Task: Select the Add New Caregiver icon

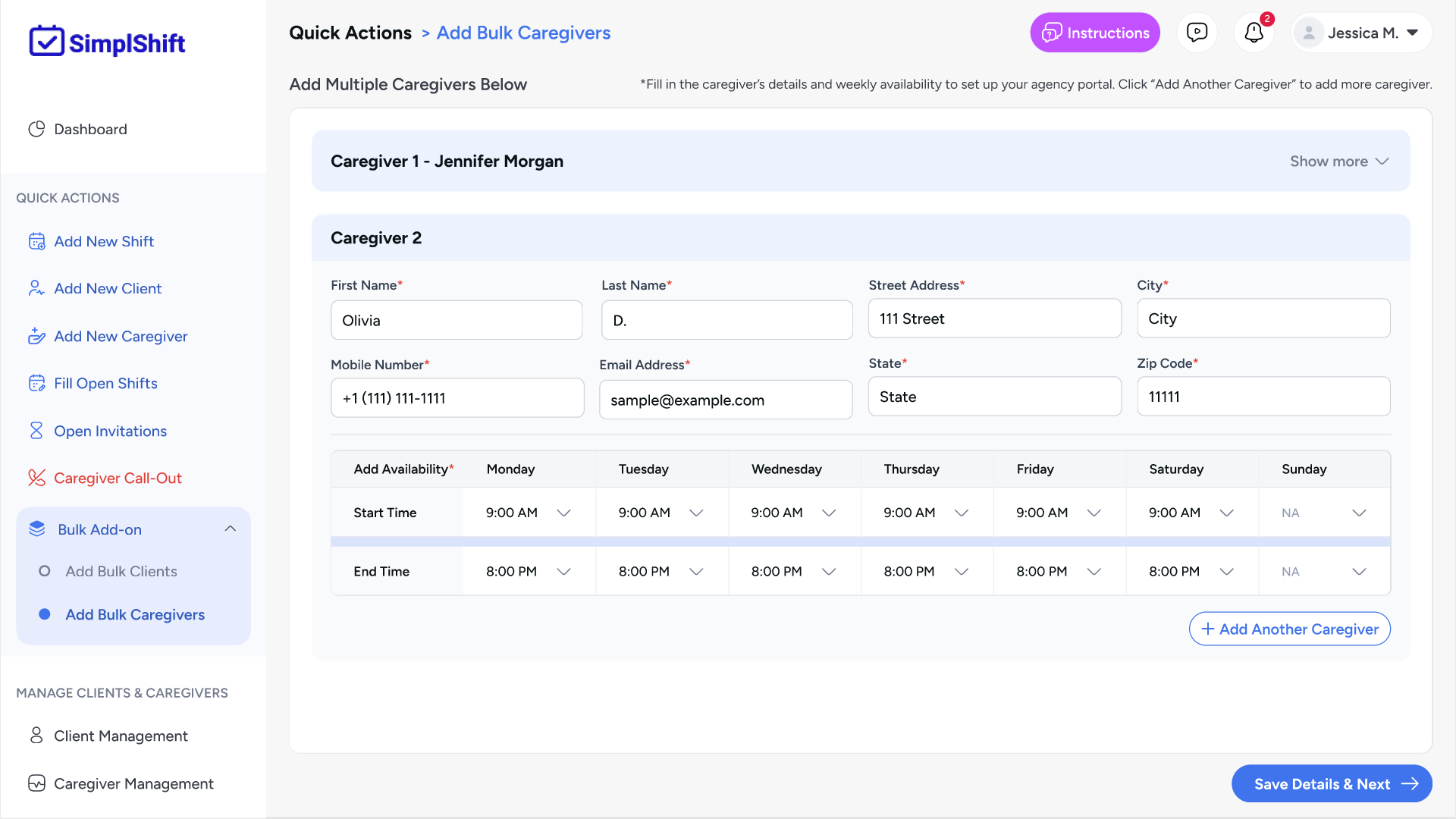Action: coord(37,336)
